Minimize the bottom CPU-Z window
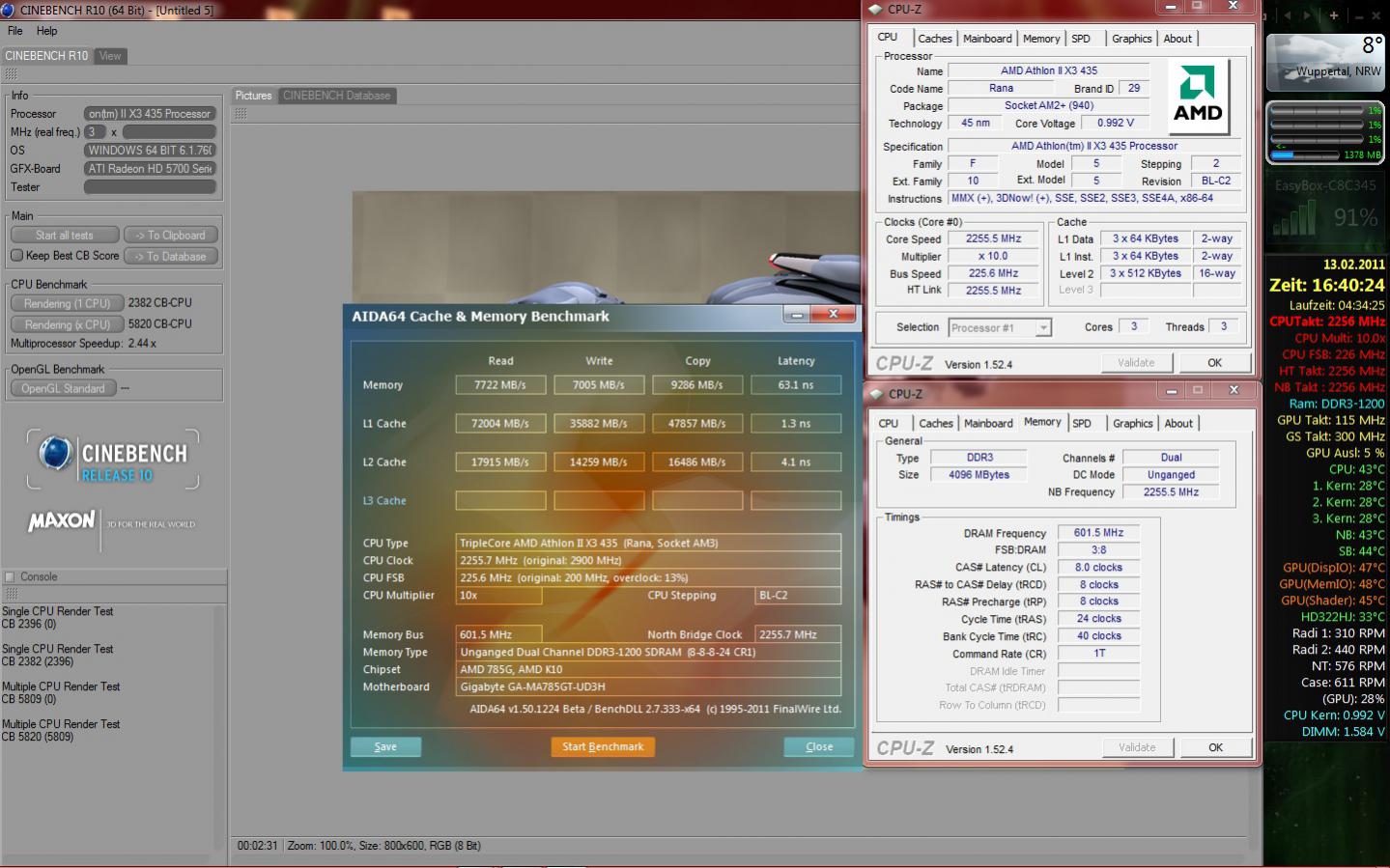The width and height of the screenshot is (1390, 868). pos(1171,391)
